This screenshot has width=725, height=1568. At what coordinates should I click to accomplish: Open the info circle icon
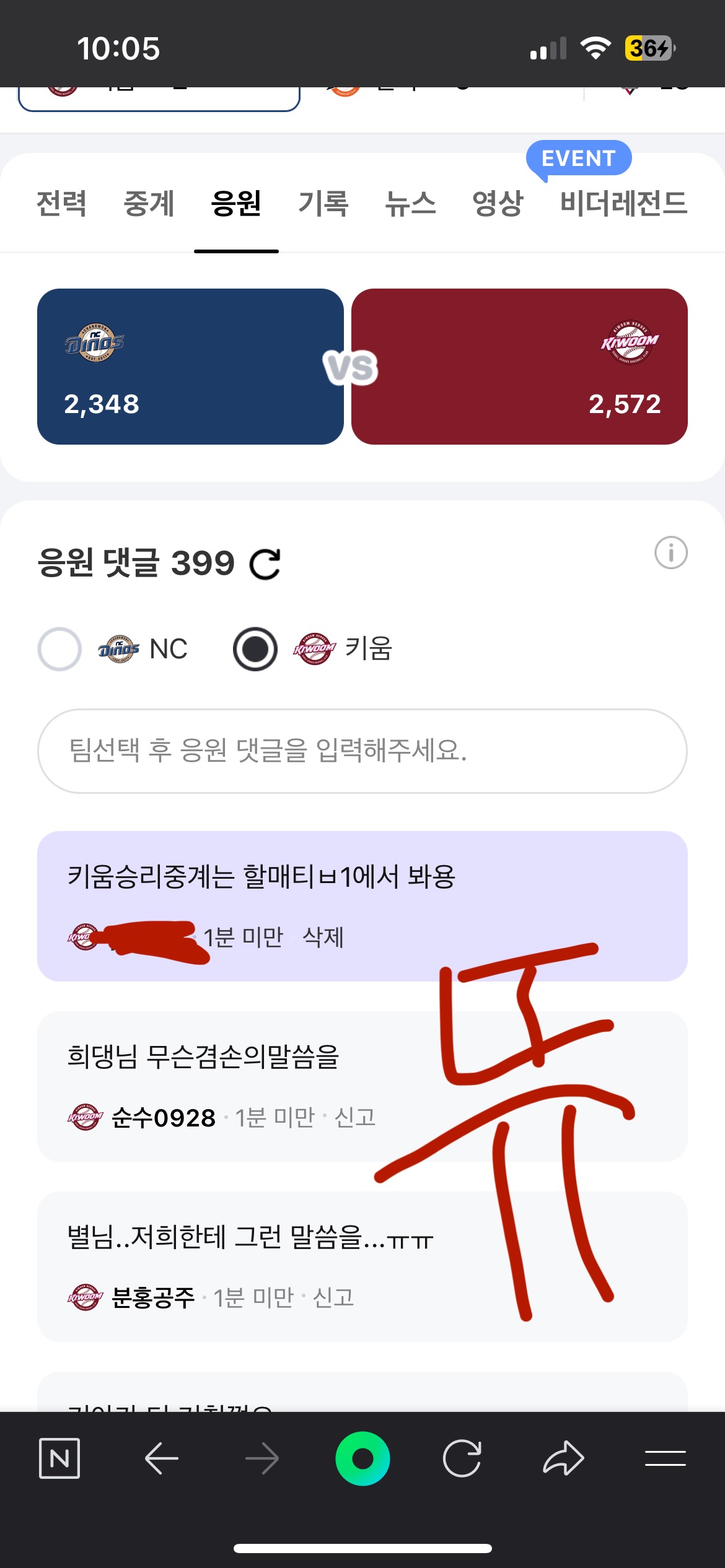671,552
